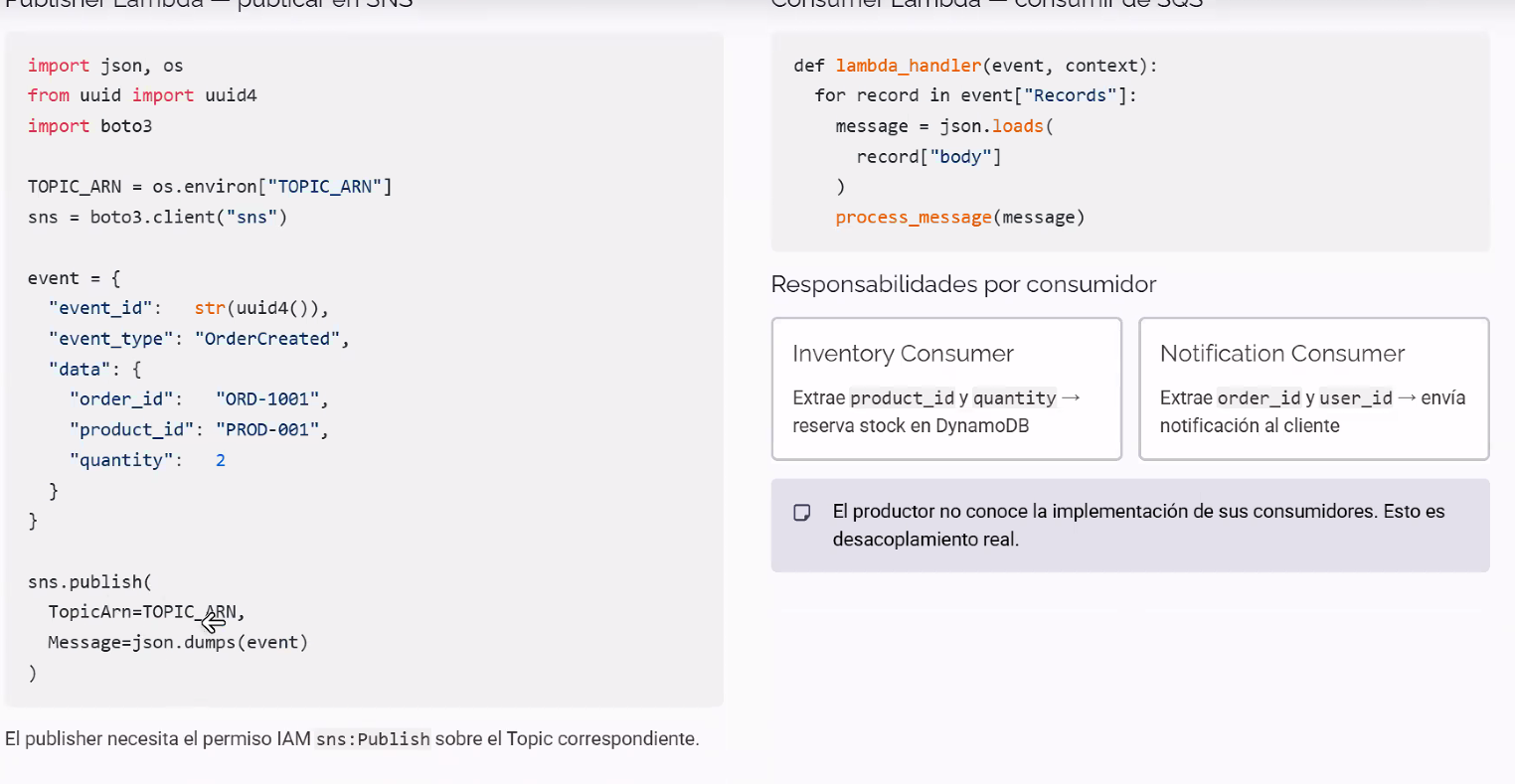Click the "sns.publish(" call line
This screenshot has width=1515, height=784.
point(89,582)
